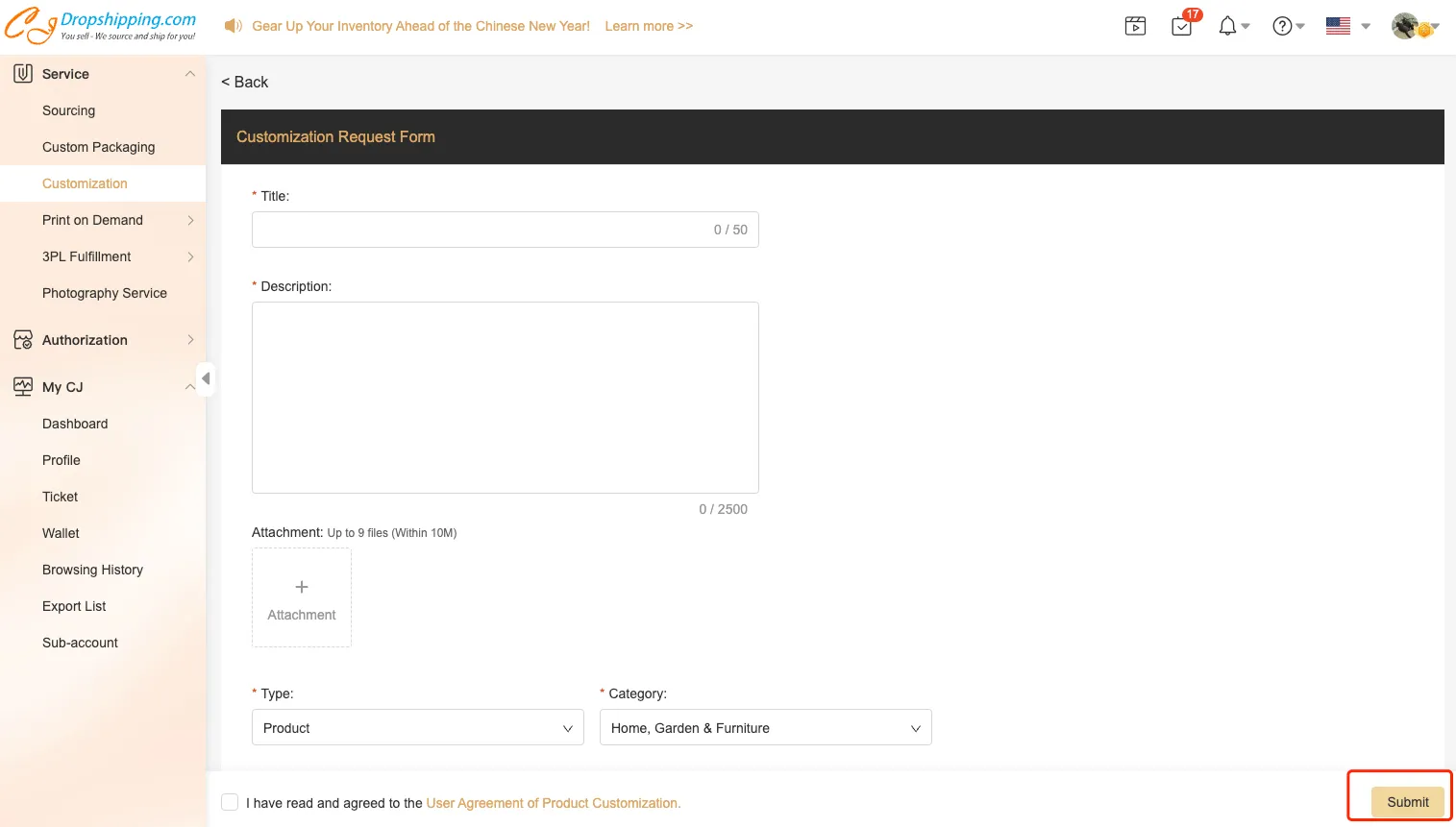
Task: Open the user avatar profile menu
Action: click(x=1405, y=26)
